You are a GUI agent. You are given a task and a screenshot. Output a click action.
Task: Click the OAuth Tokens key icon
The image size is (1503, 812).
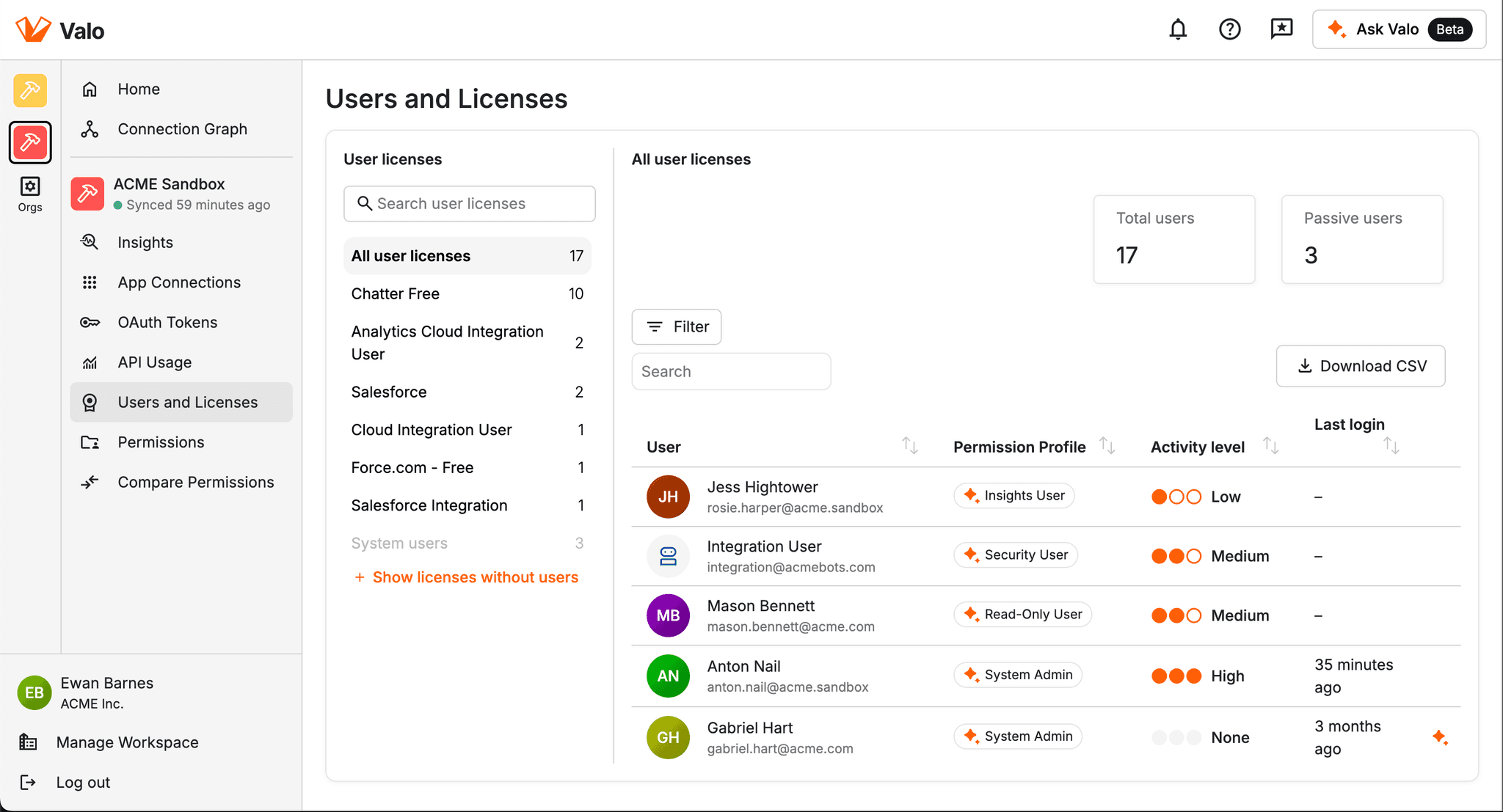90,322
